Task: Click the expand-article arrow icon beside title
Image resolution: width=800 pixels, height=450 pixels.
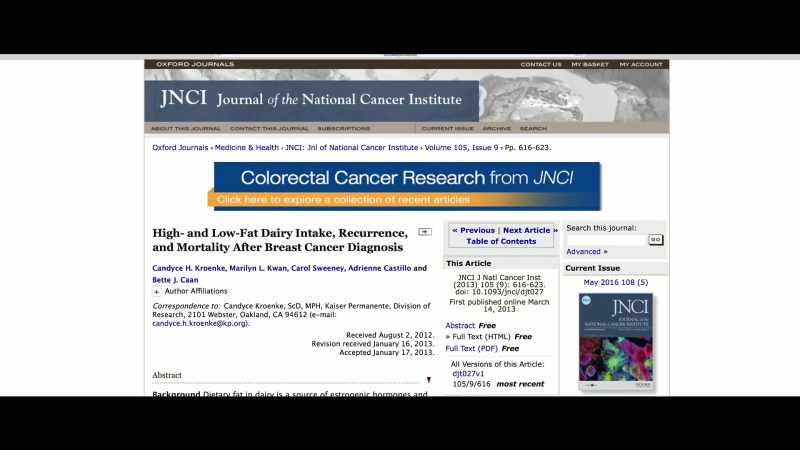Action: click(424, 232)
